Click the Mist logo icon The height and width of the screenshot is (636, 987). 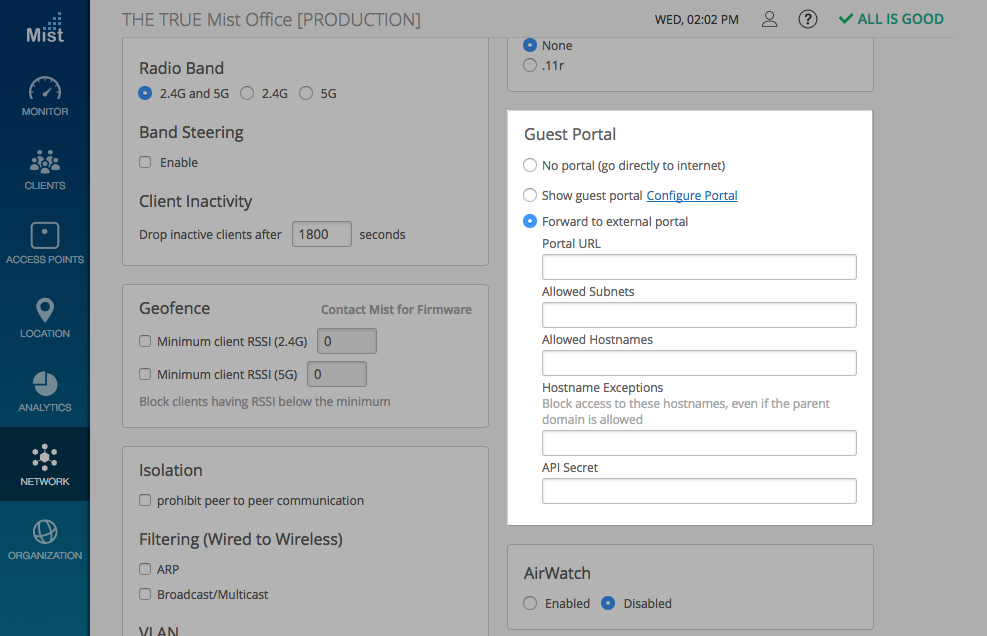click(45, 28)
